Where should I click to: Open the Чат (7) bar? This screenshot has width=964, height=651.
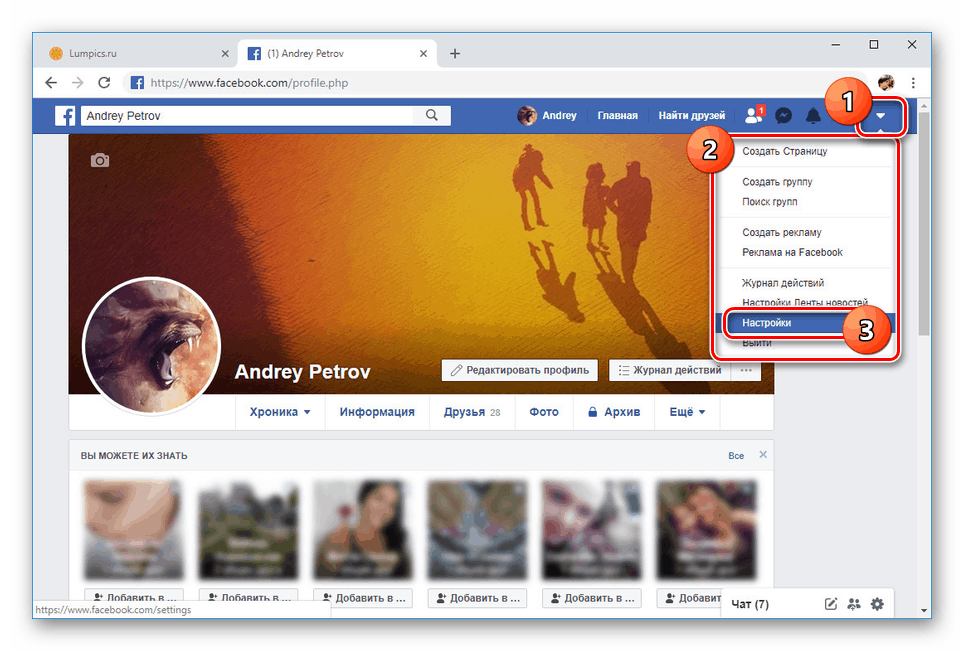[750, 604]
